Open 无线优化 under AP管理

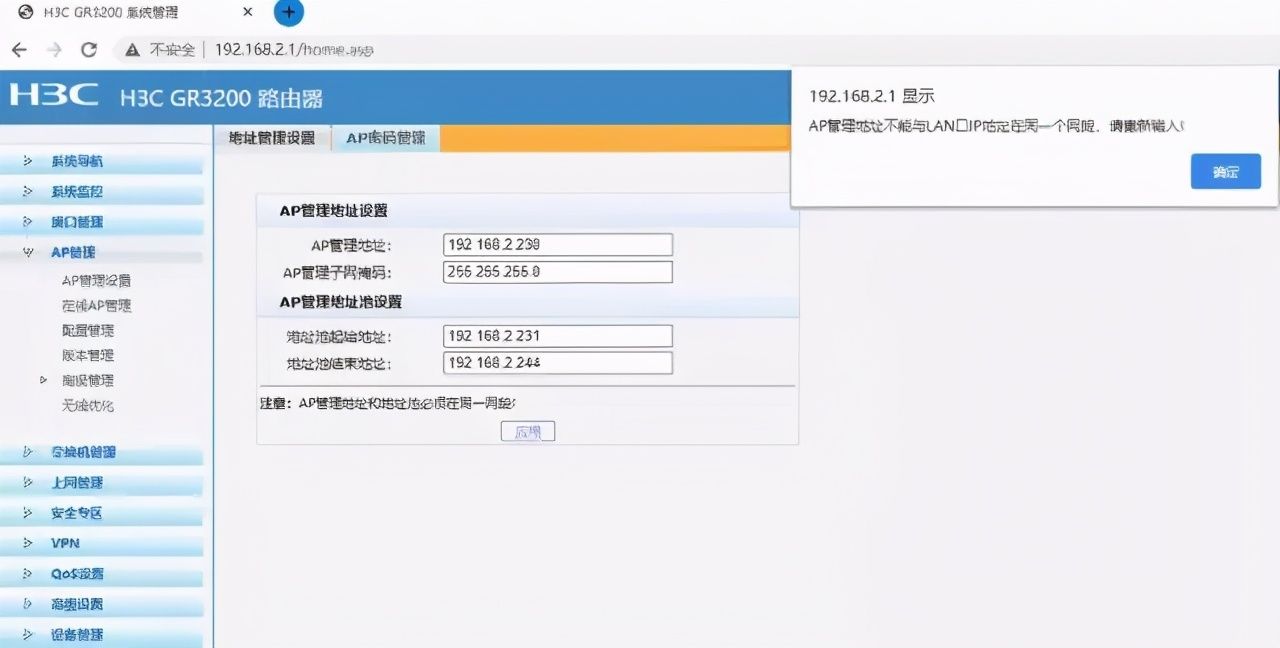(88, 406)
